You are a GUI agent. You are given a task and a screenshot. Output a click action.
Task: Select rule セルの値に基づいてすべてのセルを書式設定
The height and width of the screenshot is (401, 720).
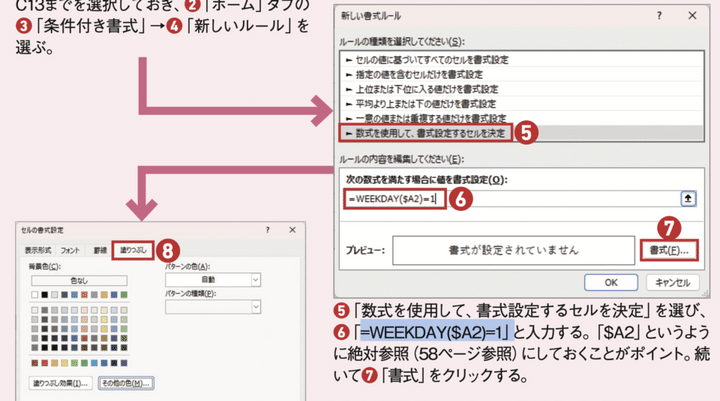coord(426,60)
